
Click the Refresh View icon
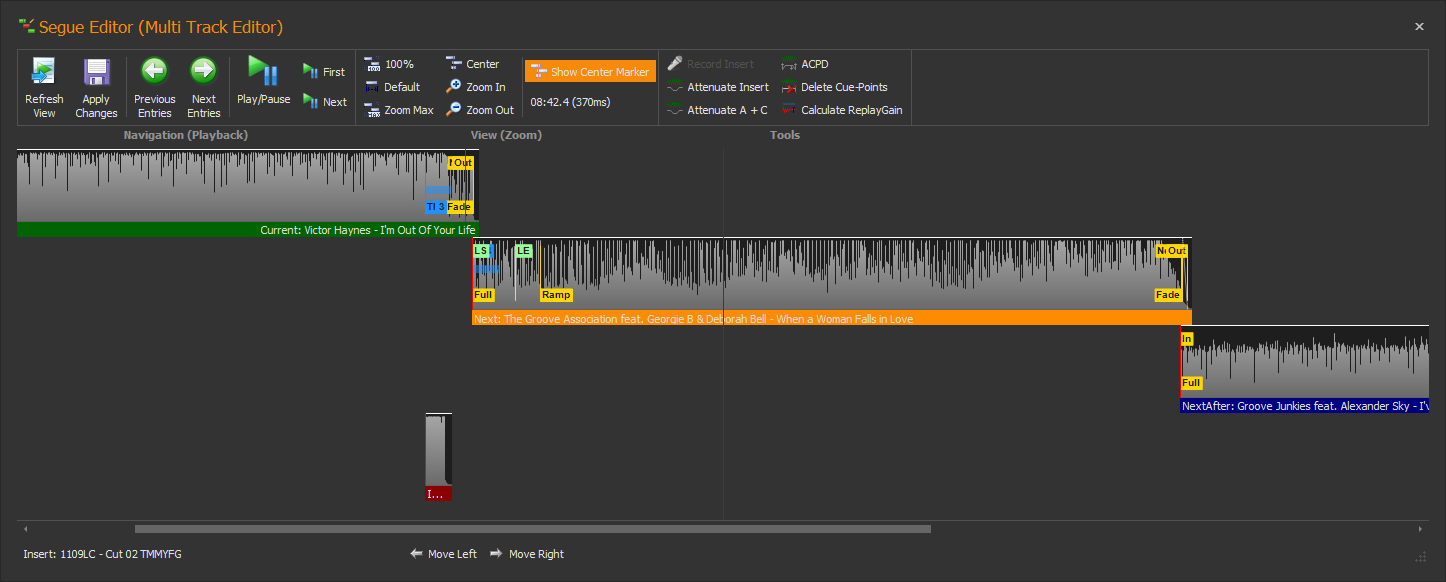pyautogui.click(x=44, y=73)
